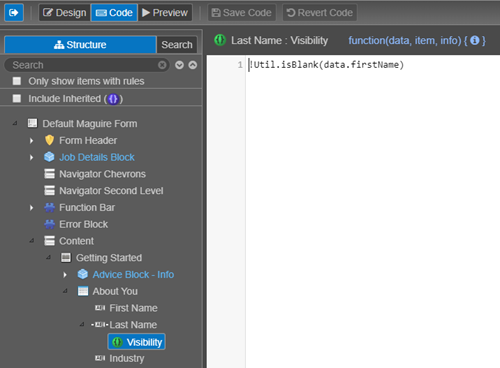This screenshot has width=500, height=368.
Task: Select the Form Header shield icon
Action: click(49, 140)
